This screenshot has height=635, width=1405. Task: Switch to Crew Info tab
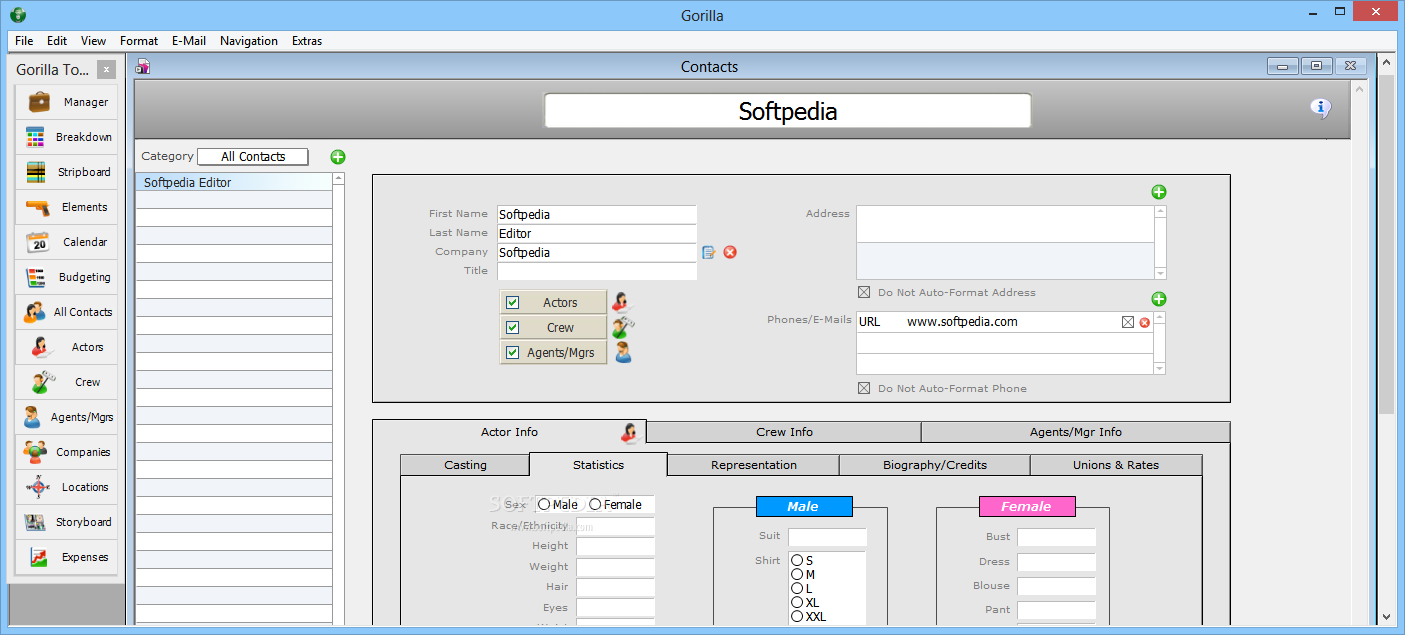[x=784, y=432]
